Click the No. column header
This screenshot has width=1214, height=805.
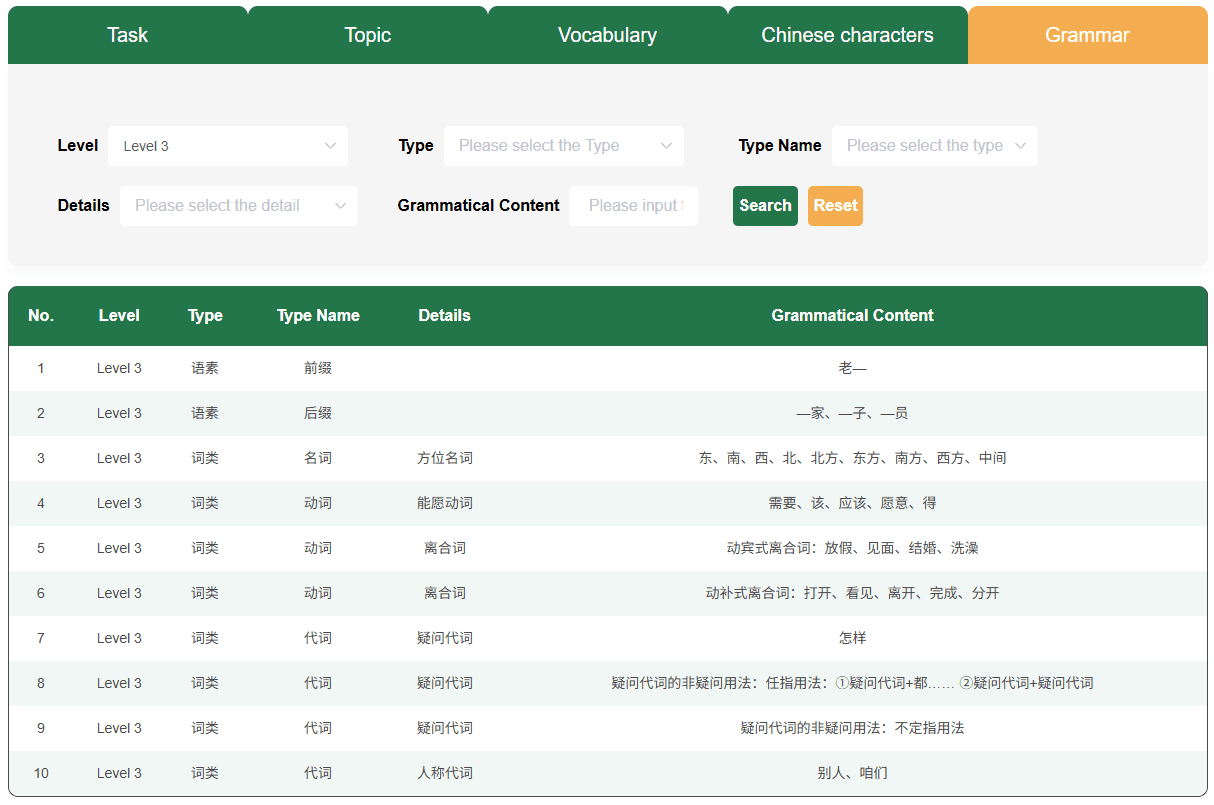[41, 315]
